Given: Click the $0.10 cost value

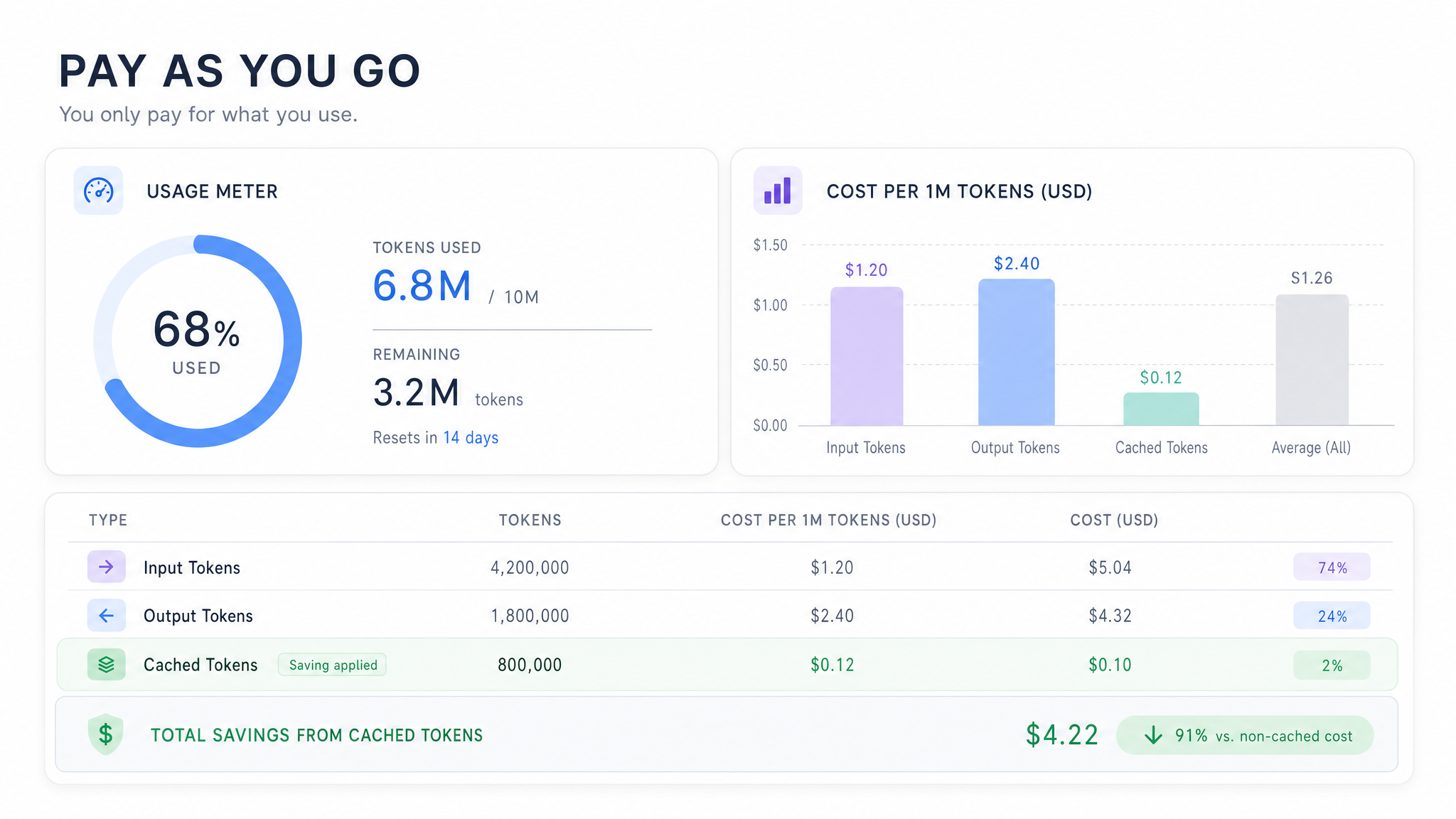Looking at the screenshot, I should tap(1110, 665).
